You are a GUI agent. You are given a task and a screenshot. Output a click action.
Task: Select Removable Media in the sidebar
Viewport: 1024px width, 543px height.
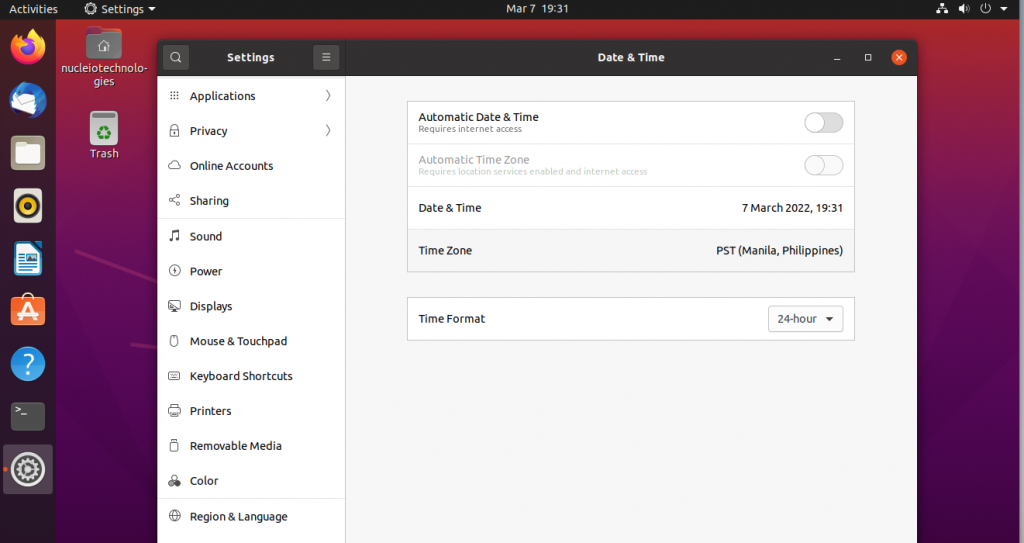pos(251,446)
